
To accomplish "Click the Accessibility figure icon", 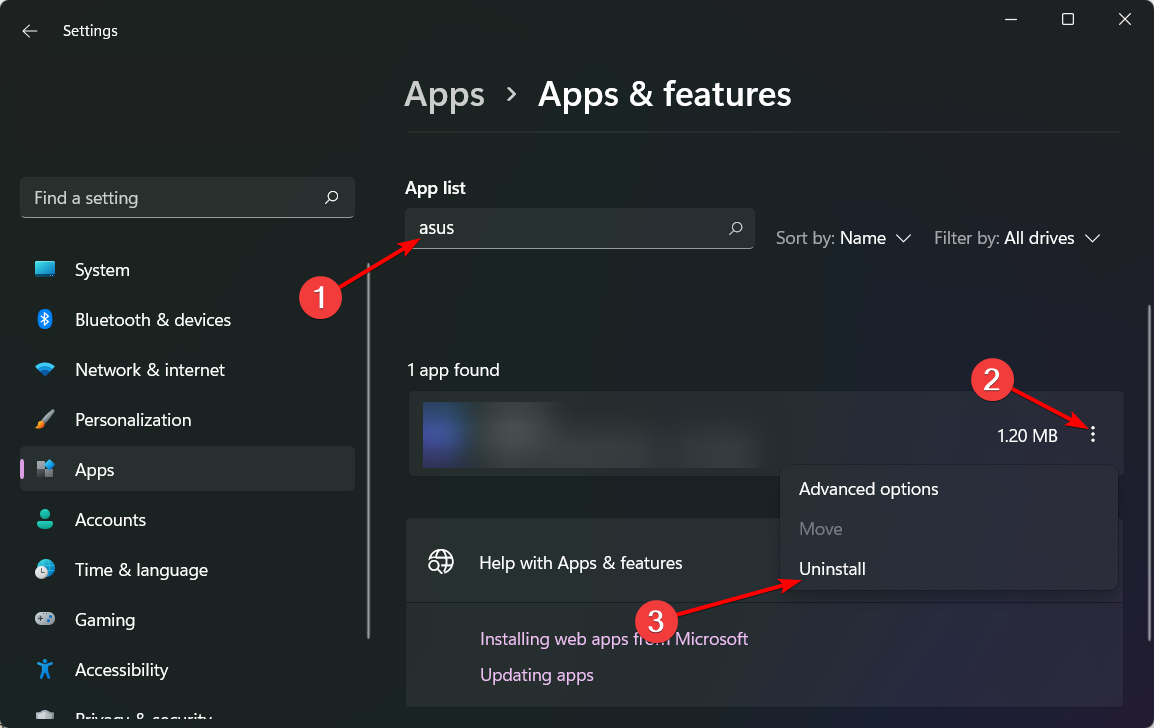I will coord(45,670).
